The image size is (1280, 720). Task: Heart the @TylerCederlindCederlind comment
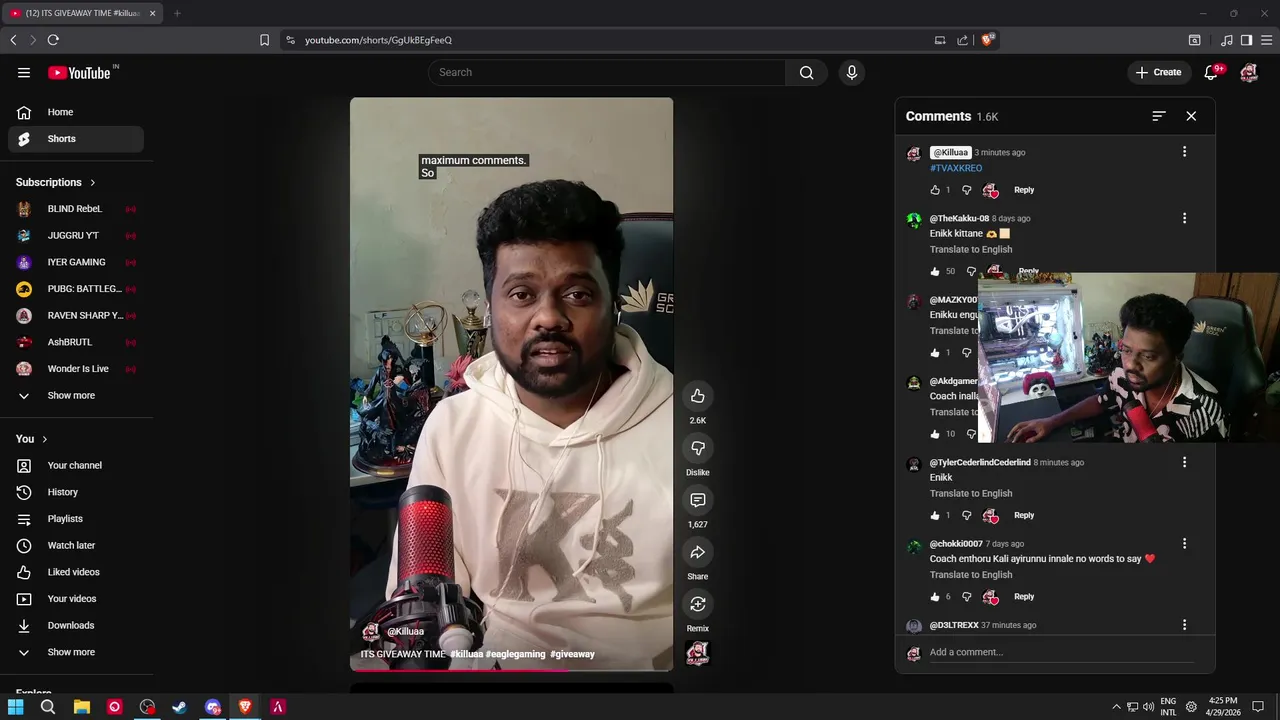[x=991, y=516]
